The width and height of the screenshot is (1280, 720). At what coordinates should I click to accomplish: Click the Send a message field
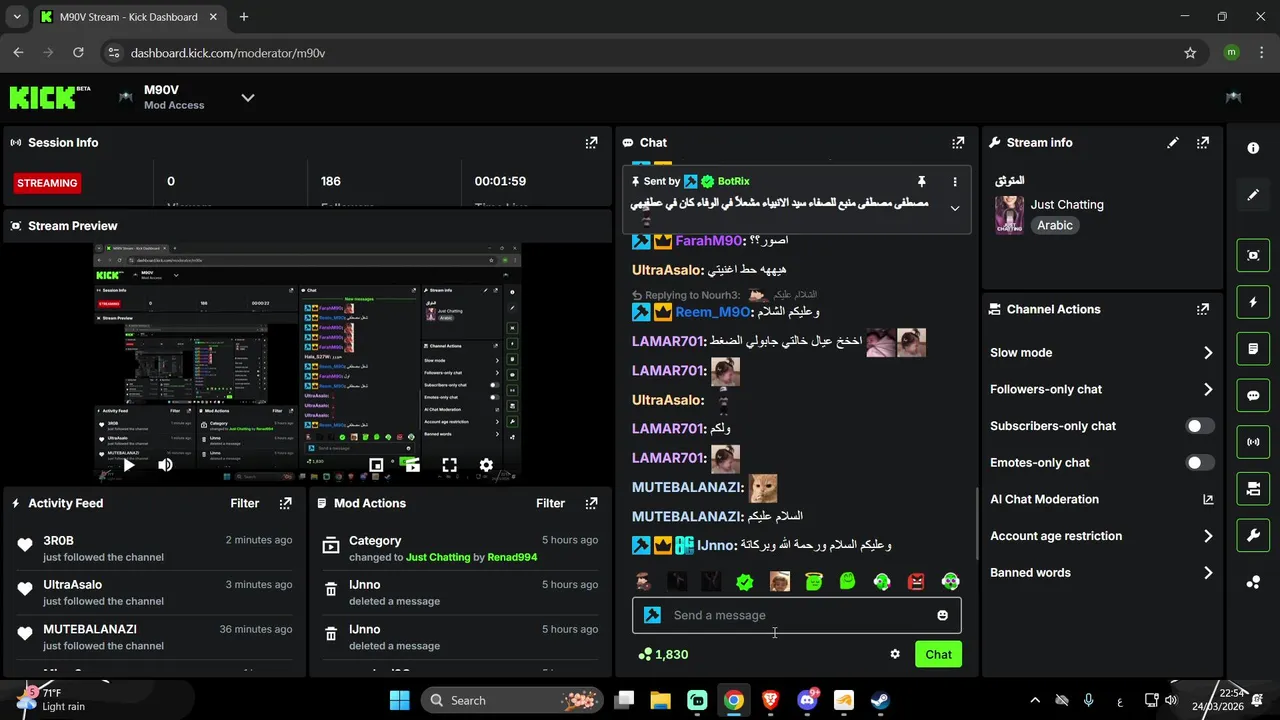pos(796,615)
